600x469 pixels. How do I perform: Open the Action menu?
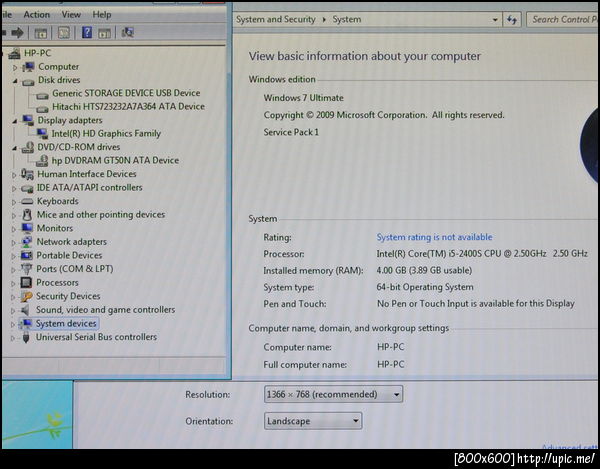pyautogui.click(x=37, y=15)
